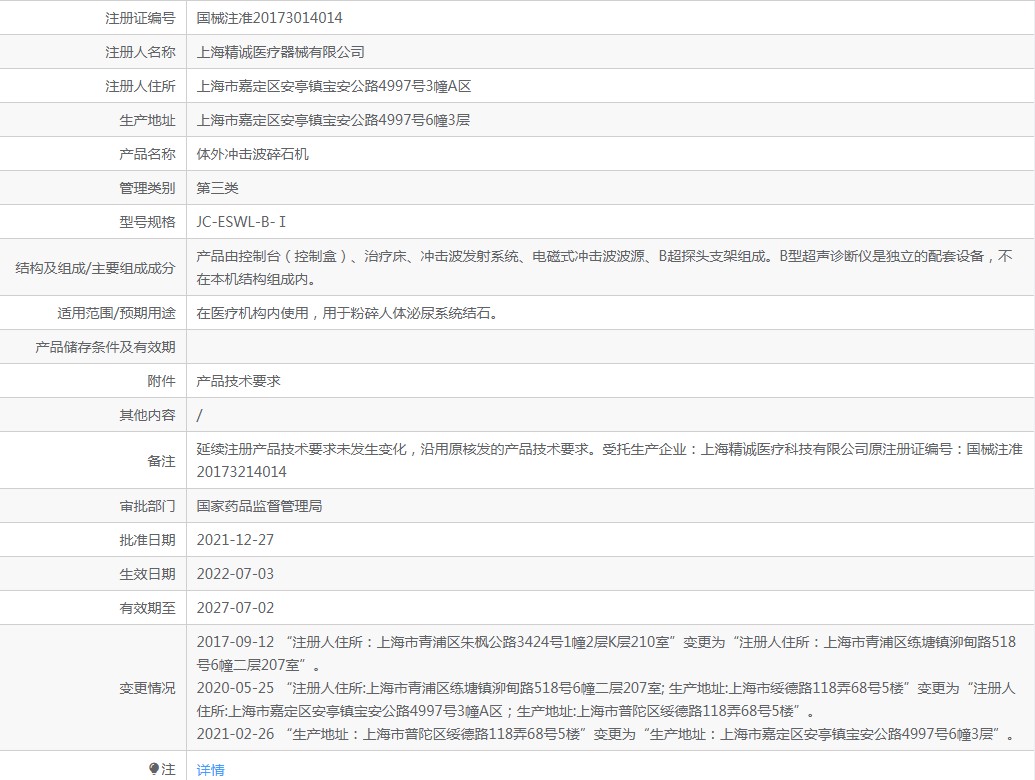The image size is (1035, 780).
Task: Click the 生效日期 row label
Action: tap(147, 574)
